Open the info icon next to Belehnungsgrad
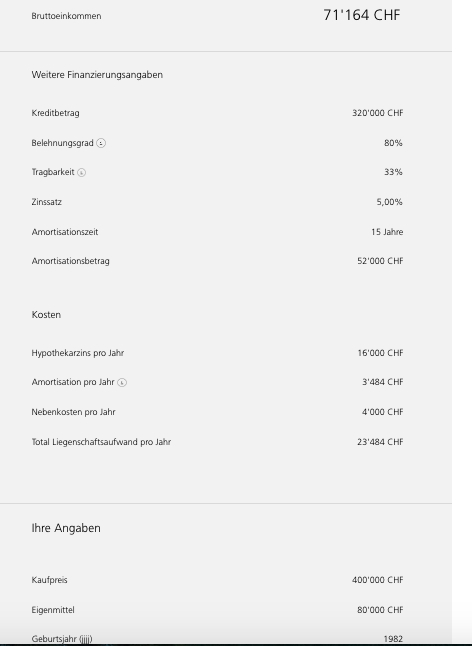This screenshot has width=472, height=646. point(101,143)
